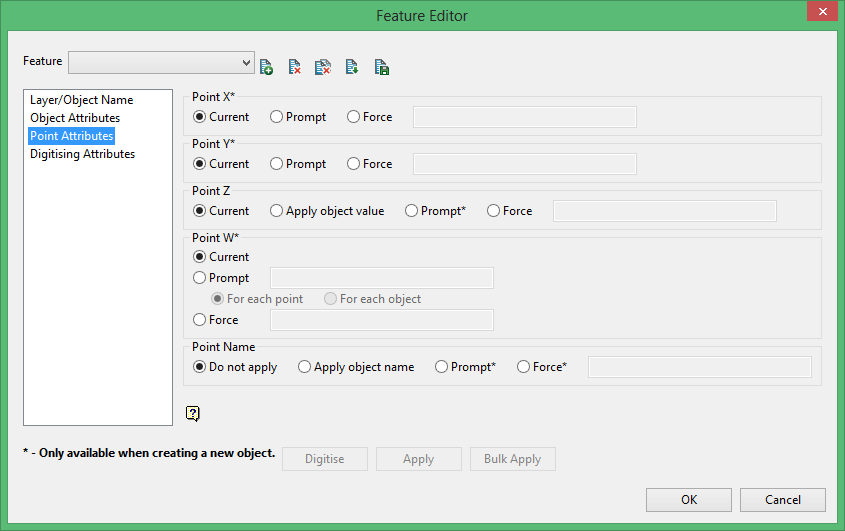Click the import feature icon with green arrow
The height and width of the screenshot is (531, 845).
pyautogui.click(x=352, y=67)
